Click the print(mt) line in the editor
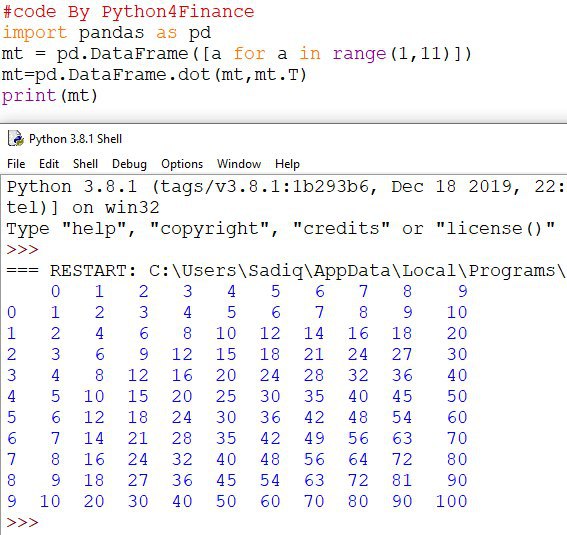The height and width of the screenshot is (535, 567). click(x=50, y=96)
